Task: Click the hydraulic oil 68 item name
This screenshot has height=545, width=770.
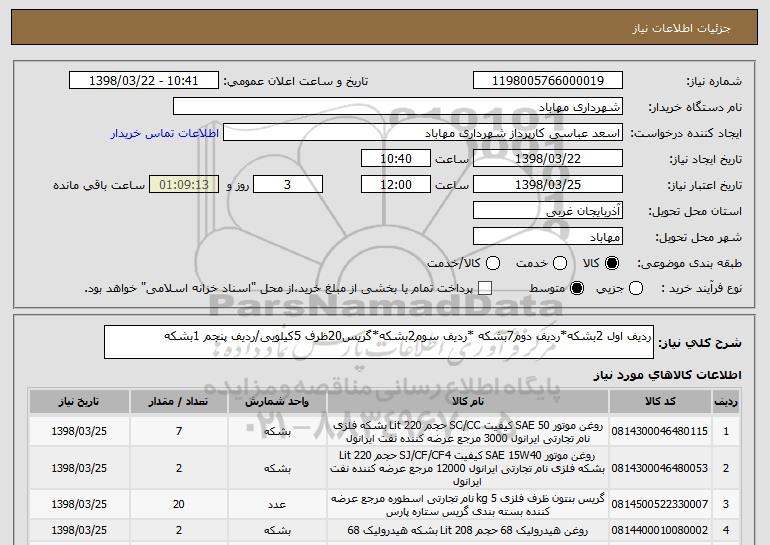Action: pos(468,530)
